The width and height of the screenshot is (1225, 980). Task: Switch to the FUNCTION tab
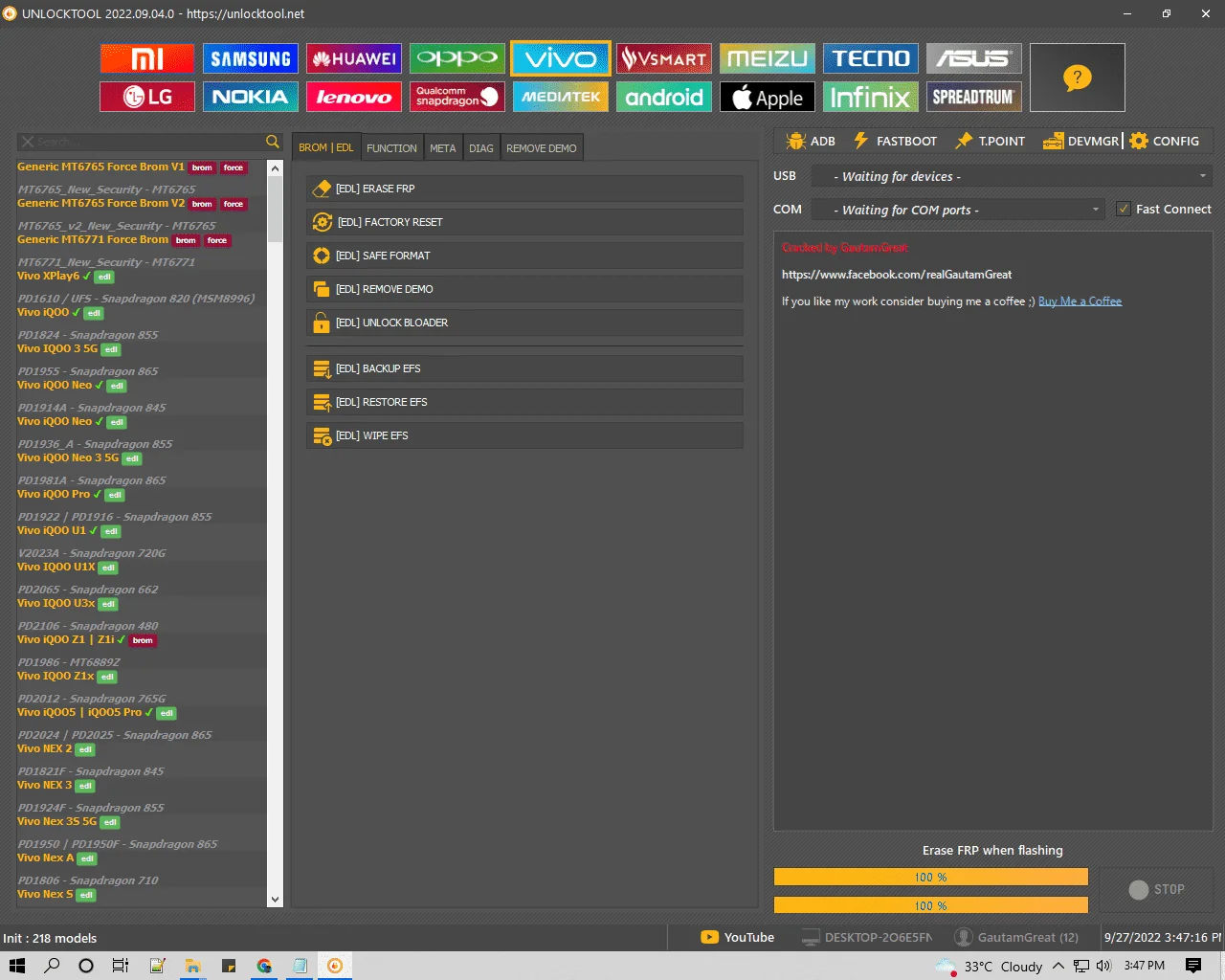click(x=392, y=148)
